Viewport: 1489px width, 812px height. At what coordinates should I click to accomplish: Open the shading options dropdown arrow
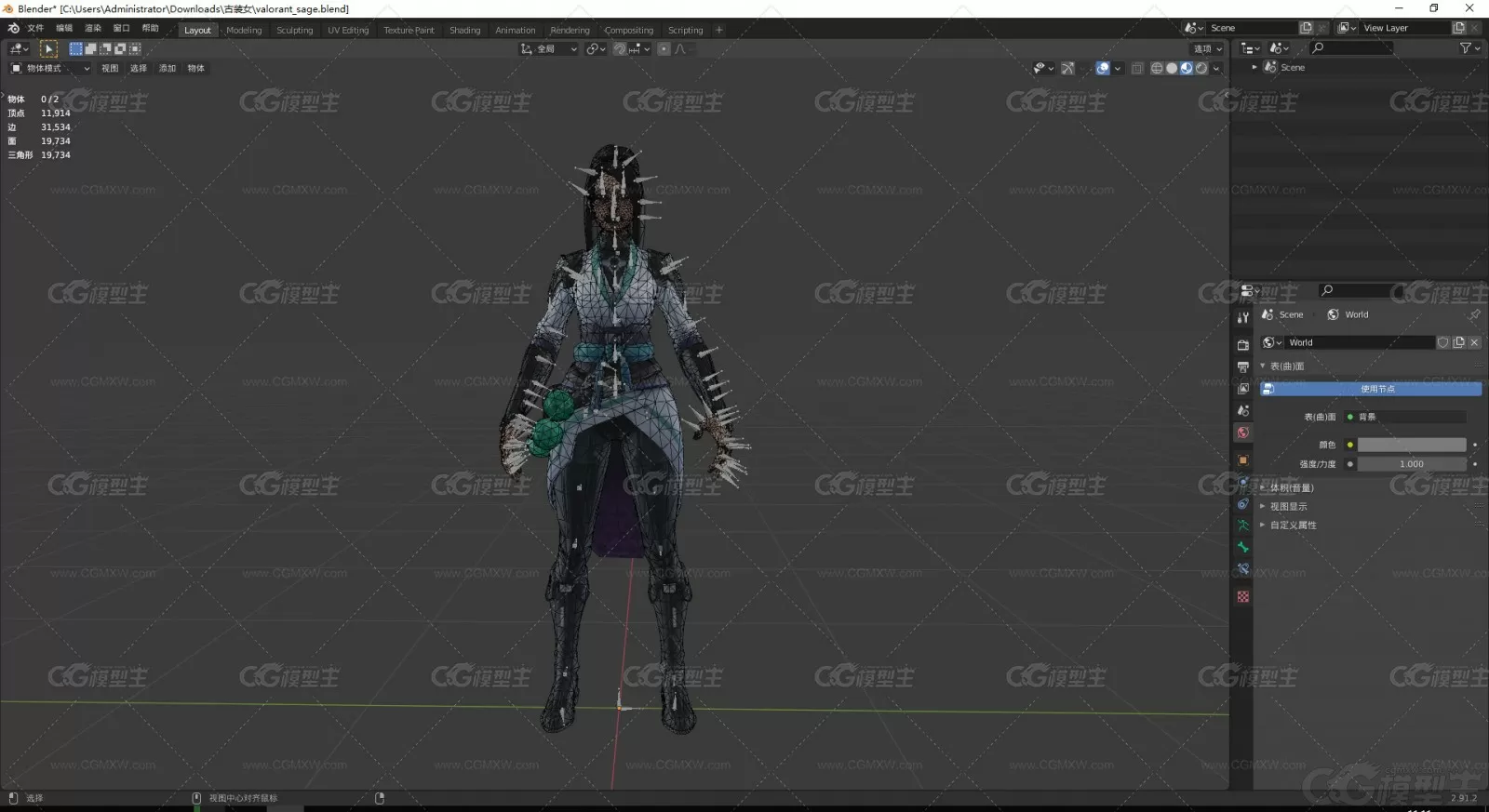[x=1216, y=68]
